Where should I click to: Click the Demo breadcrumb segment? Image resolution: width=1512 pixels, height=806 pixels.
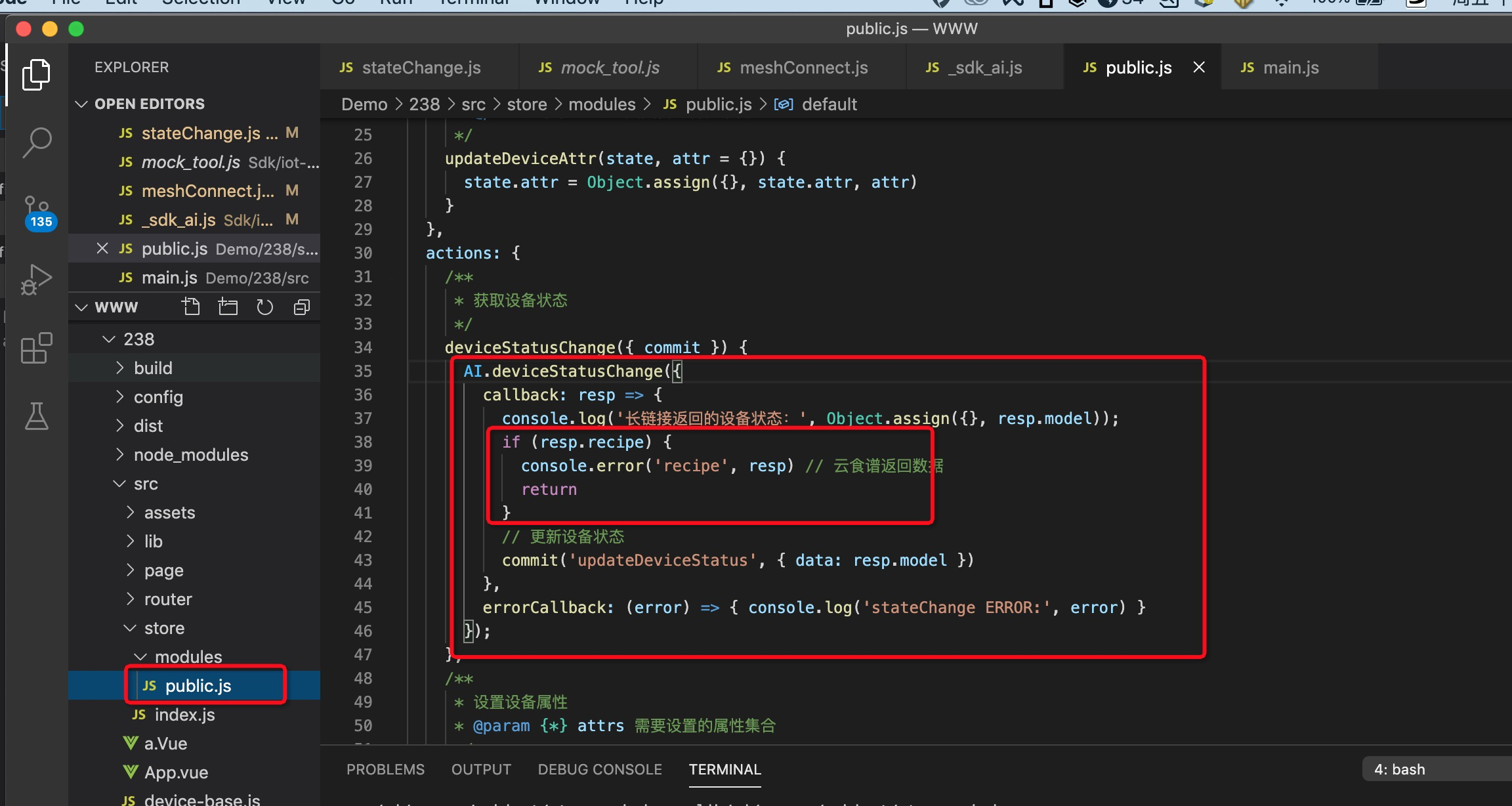coord(364,104)
